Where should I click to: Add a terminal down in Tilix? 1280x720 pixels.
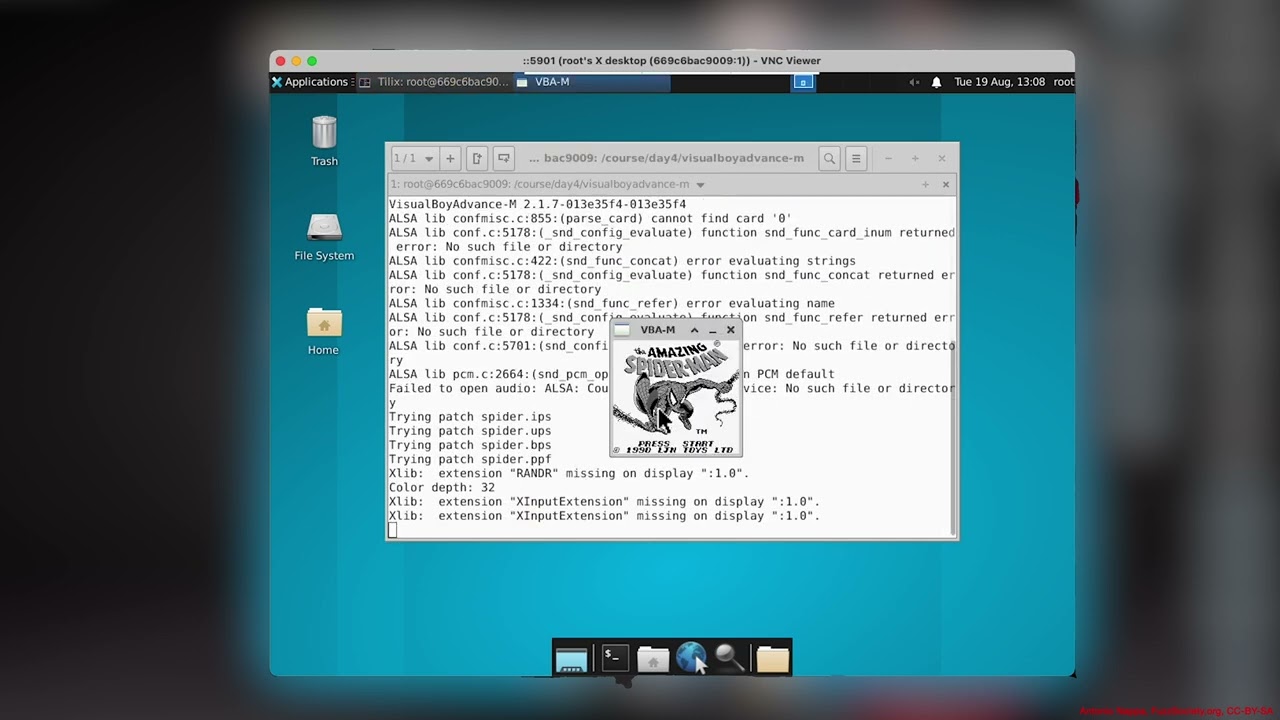504,158
